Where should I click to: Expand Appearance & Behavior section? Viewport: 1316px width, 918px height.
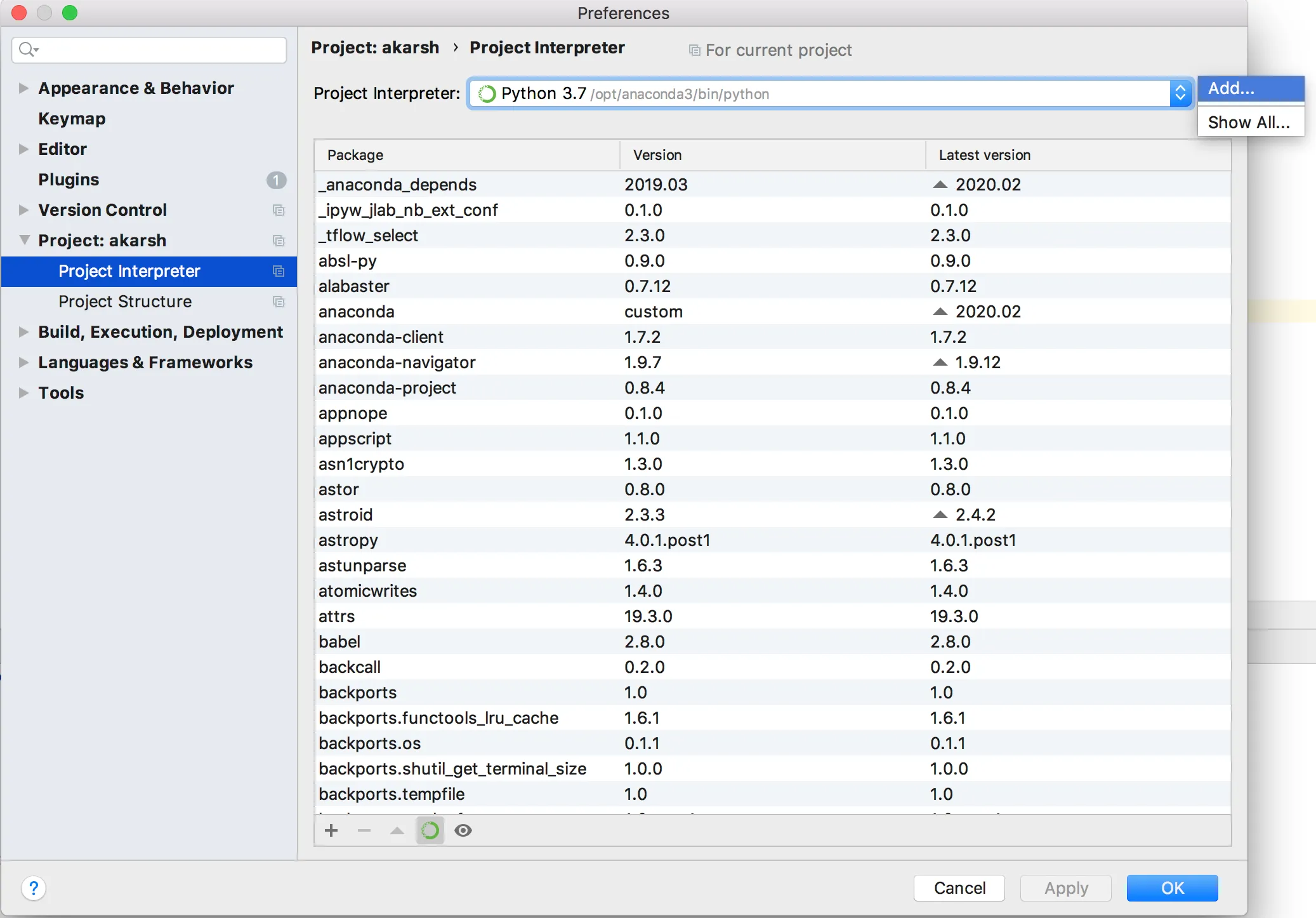coord(23,88)
